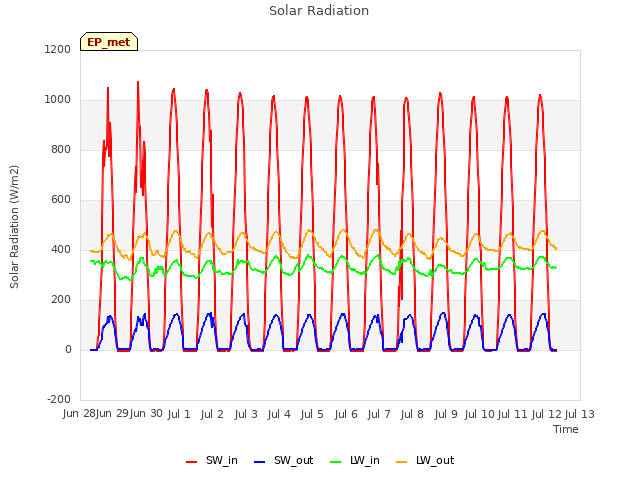The width and height of the screenshot is (640, 480).
Task: Click the red SW_in legend color marker
Action: coord(191,462)
